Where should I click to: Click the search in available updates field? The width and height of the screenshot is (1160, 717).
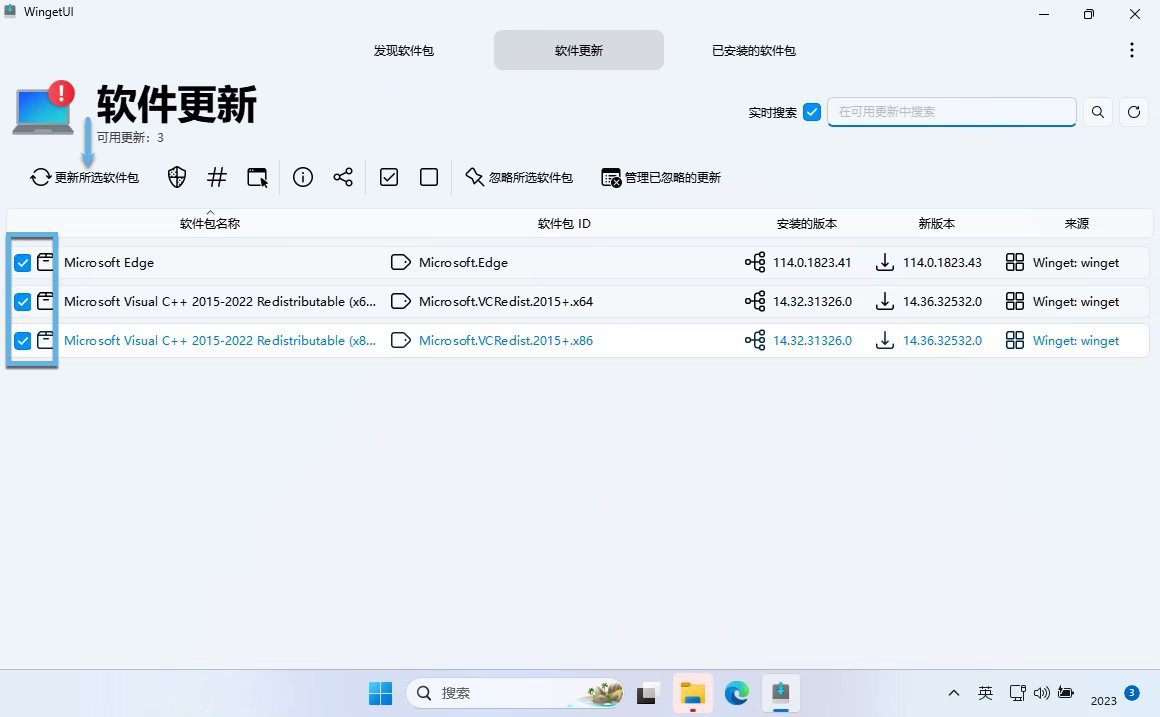tap(951, 112)
